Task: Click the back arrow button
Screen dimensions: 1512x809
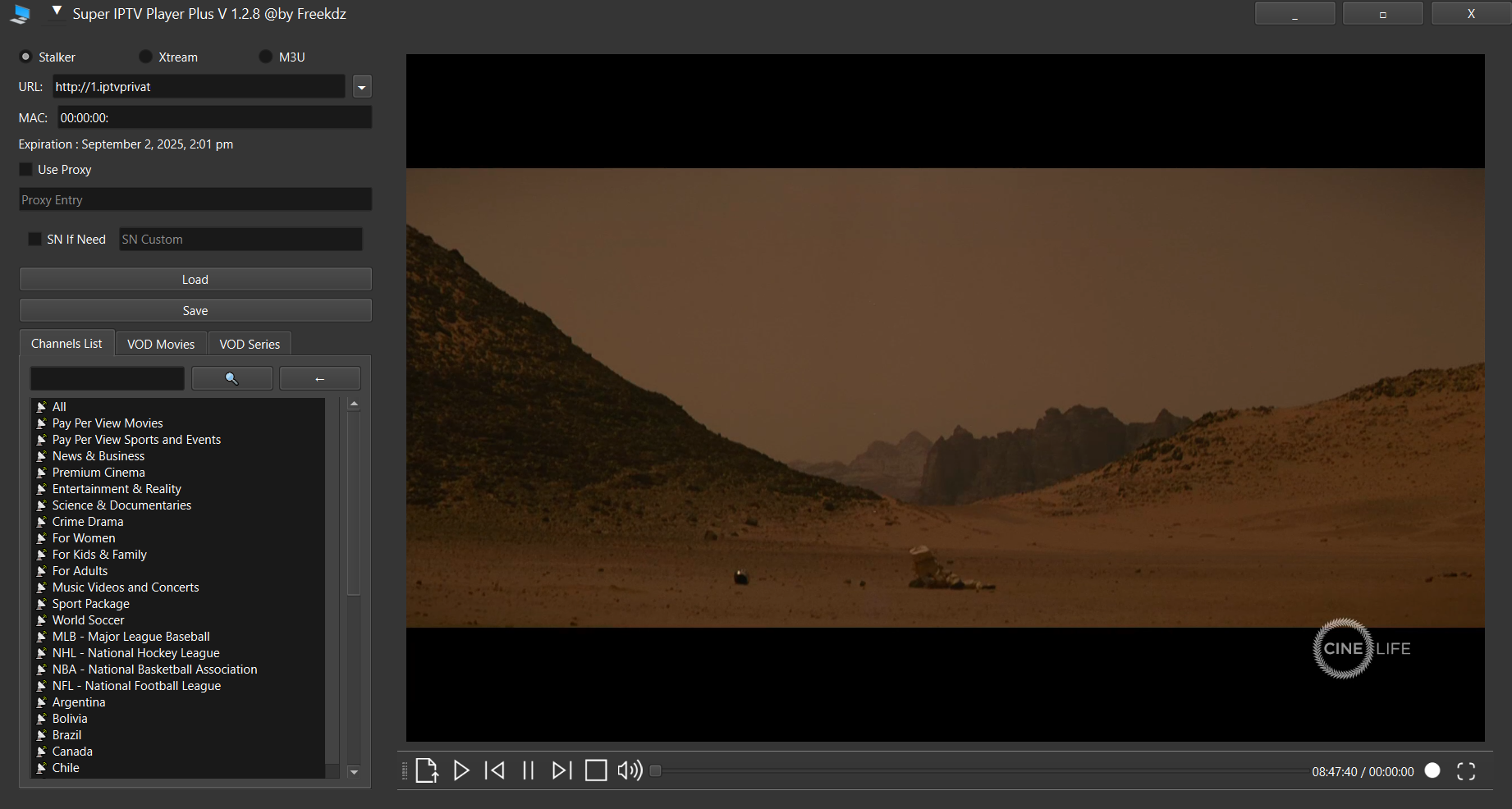Action: pos(320,378)
